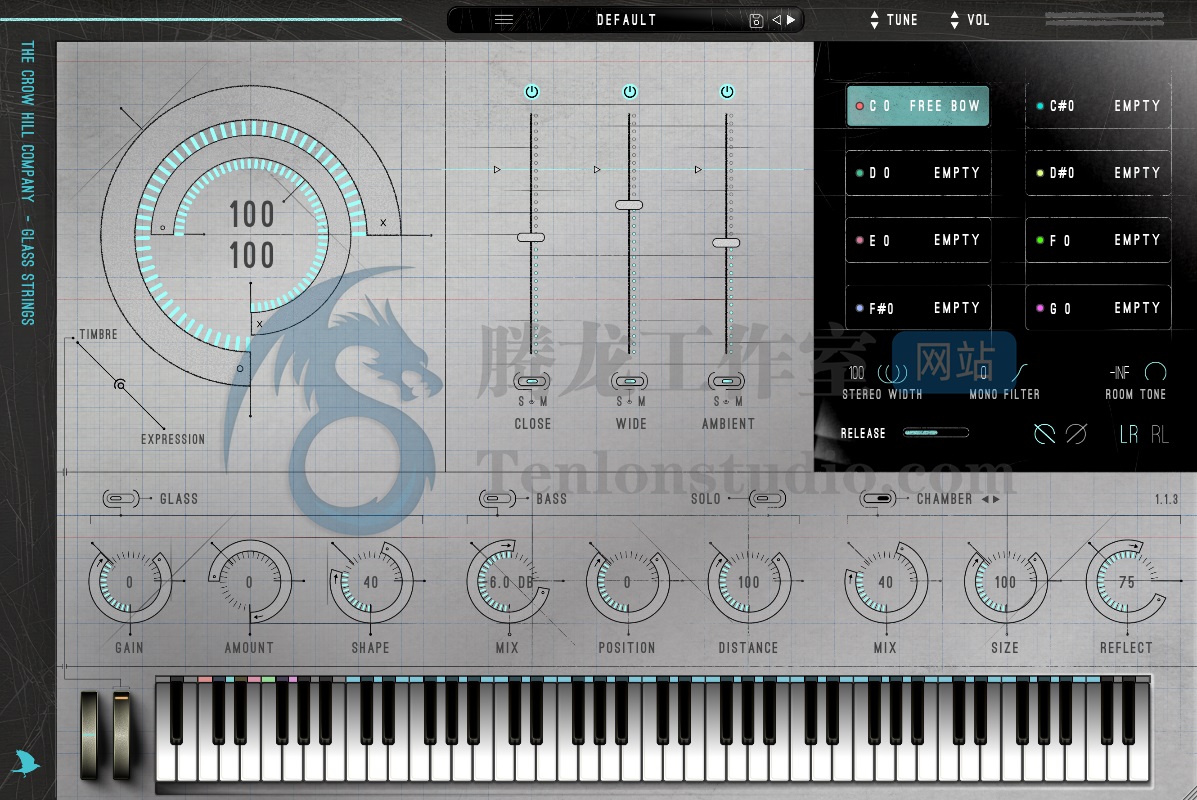
Task: Select RL swapped channel order
Action: pyautogui.click(x=1159, y=434)
